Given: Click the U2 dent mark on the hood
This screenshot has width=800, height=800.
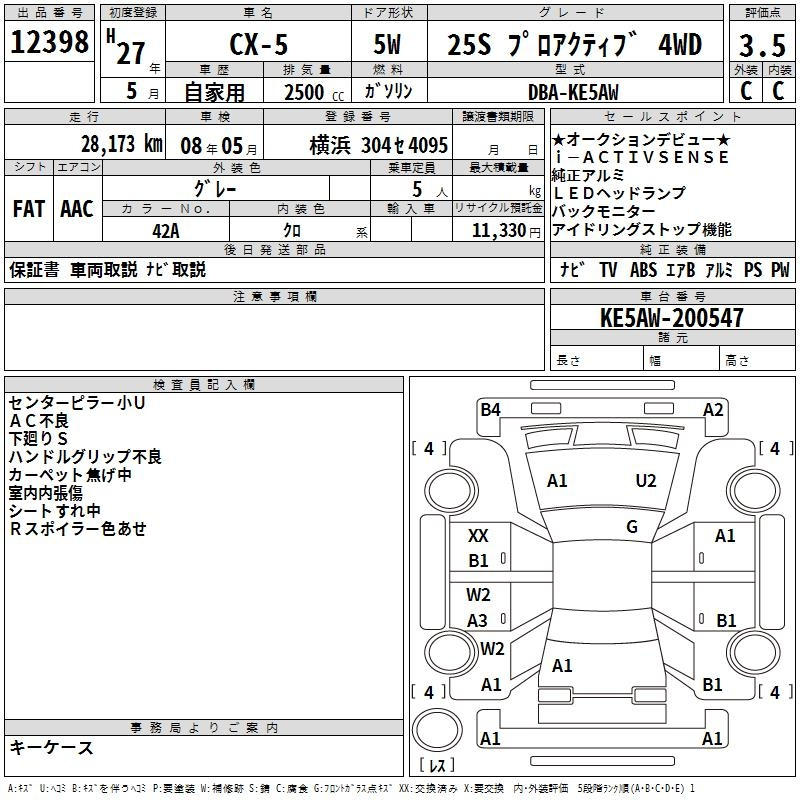Looking at the screenshot, I should (x=646, y=481).
